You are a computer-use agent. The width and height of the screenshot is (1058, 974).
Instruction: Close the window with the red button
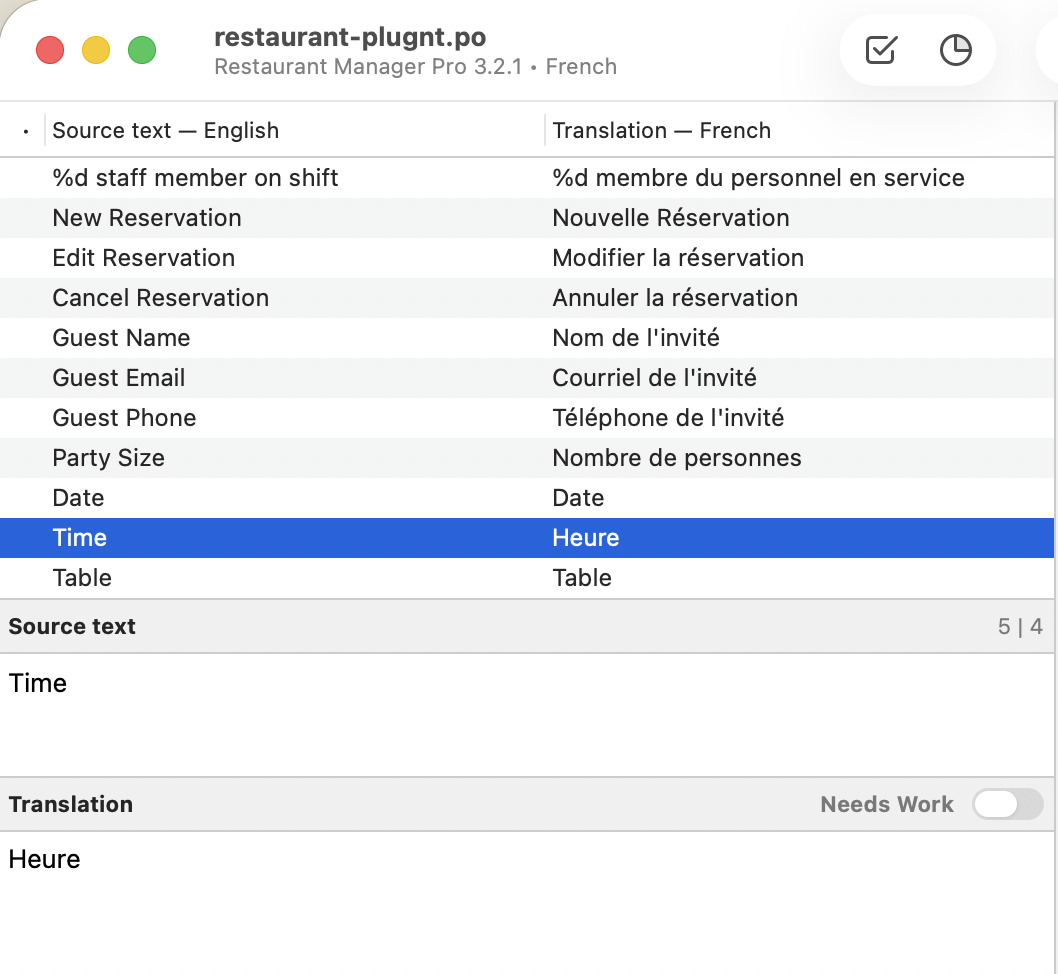(50, 50)
